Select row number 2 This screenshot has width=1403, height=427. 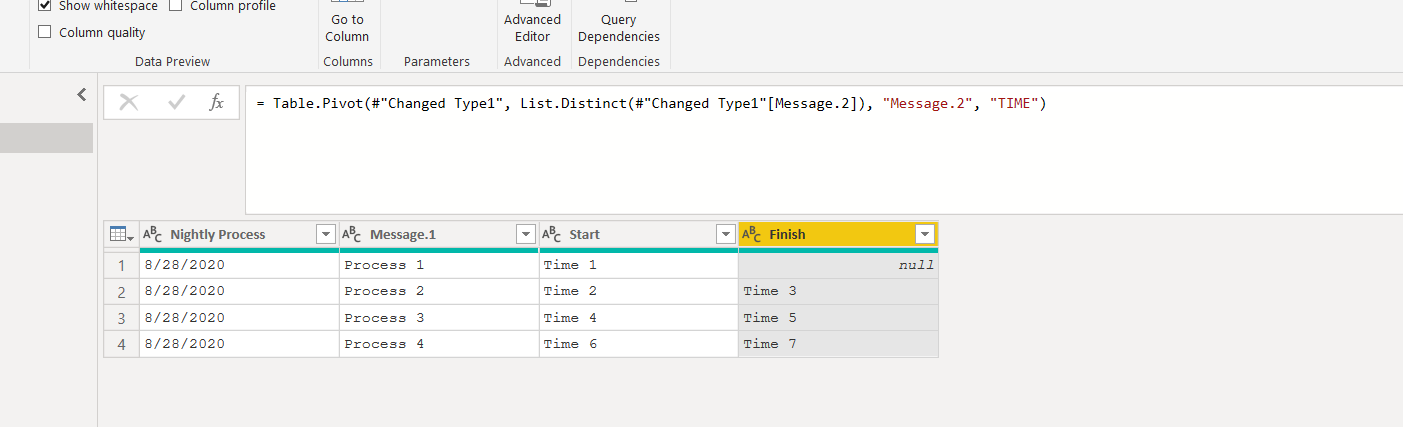[x=121, y=291]
